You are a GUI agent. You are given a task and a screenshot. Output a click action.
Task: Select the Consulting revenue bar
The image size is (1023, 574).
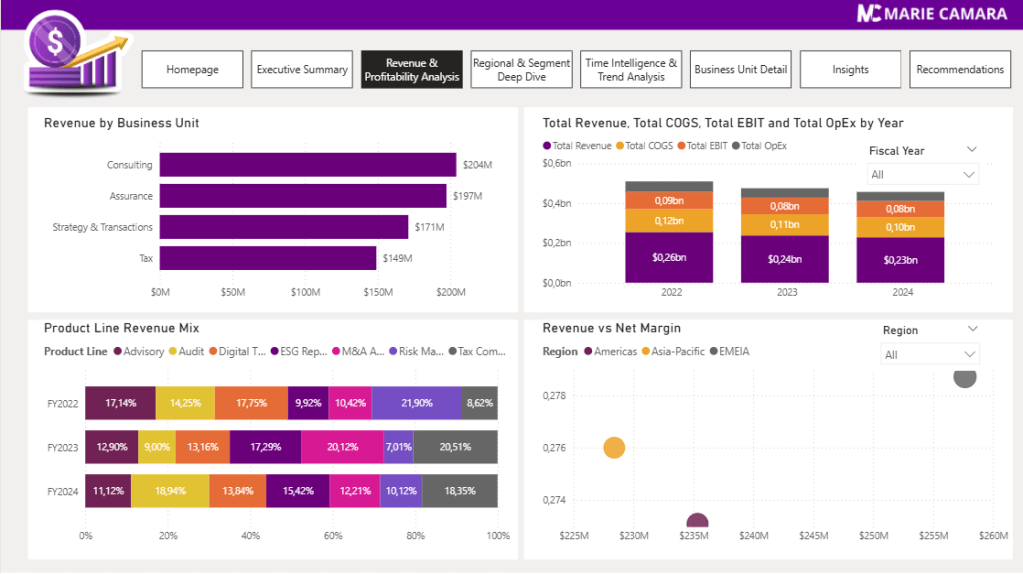point(307,165)
